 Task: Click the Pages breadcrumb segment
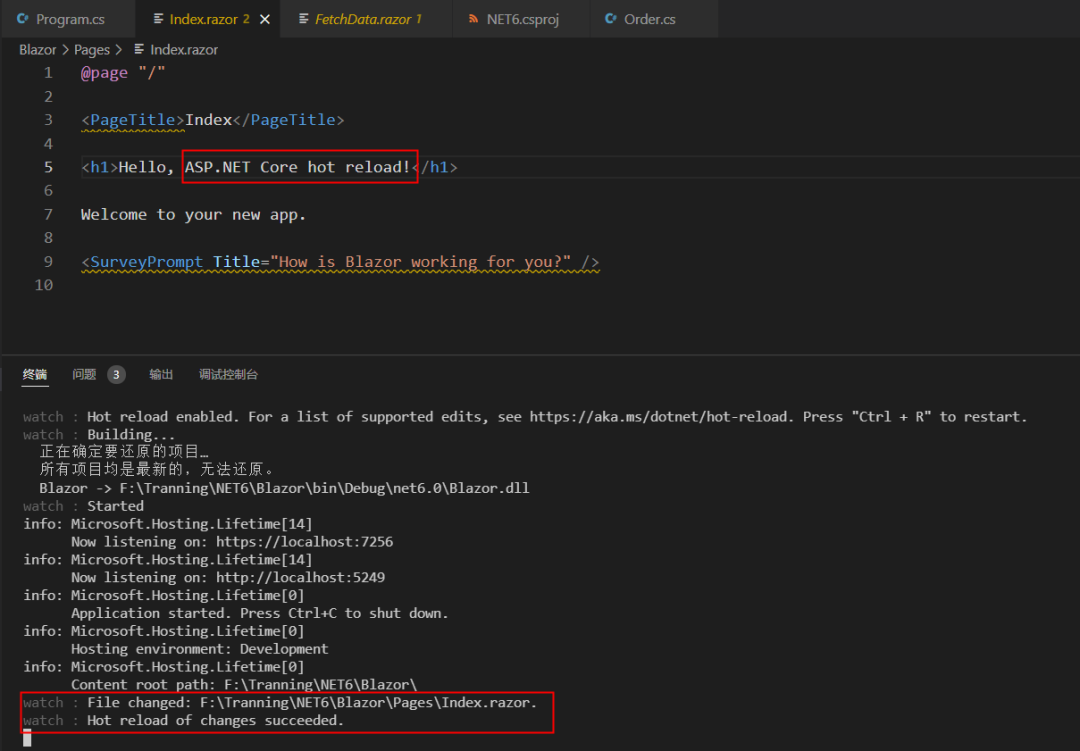pos(92,50)
